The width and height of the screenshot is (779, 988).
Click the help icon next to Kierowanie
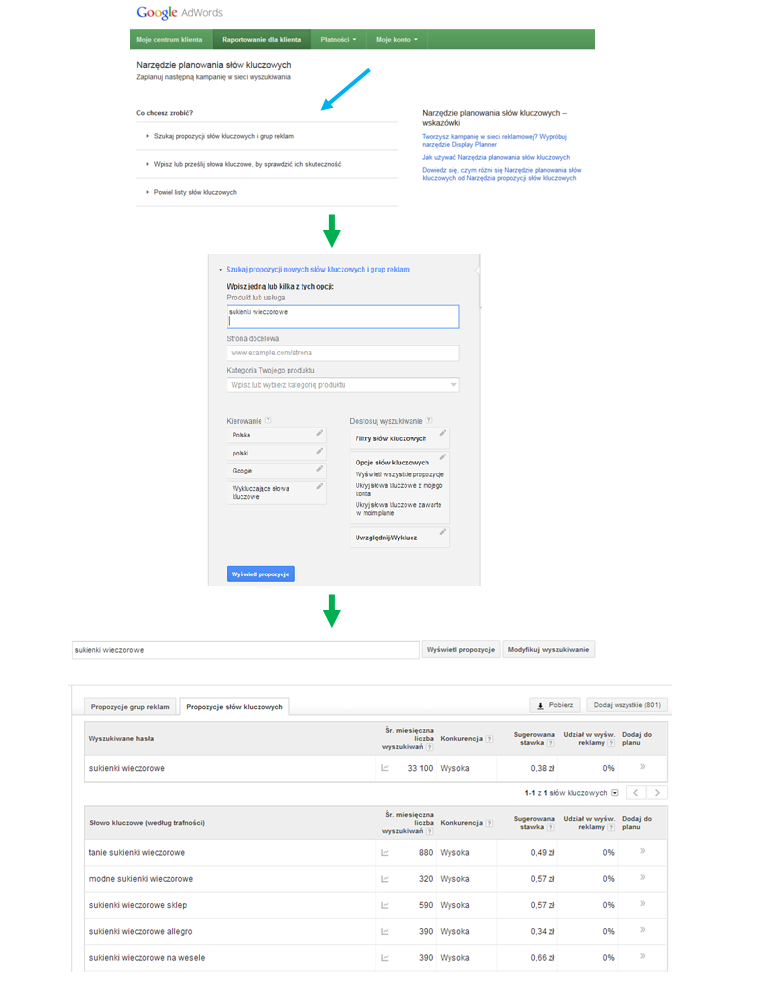[x=268, y=421]
